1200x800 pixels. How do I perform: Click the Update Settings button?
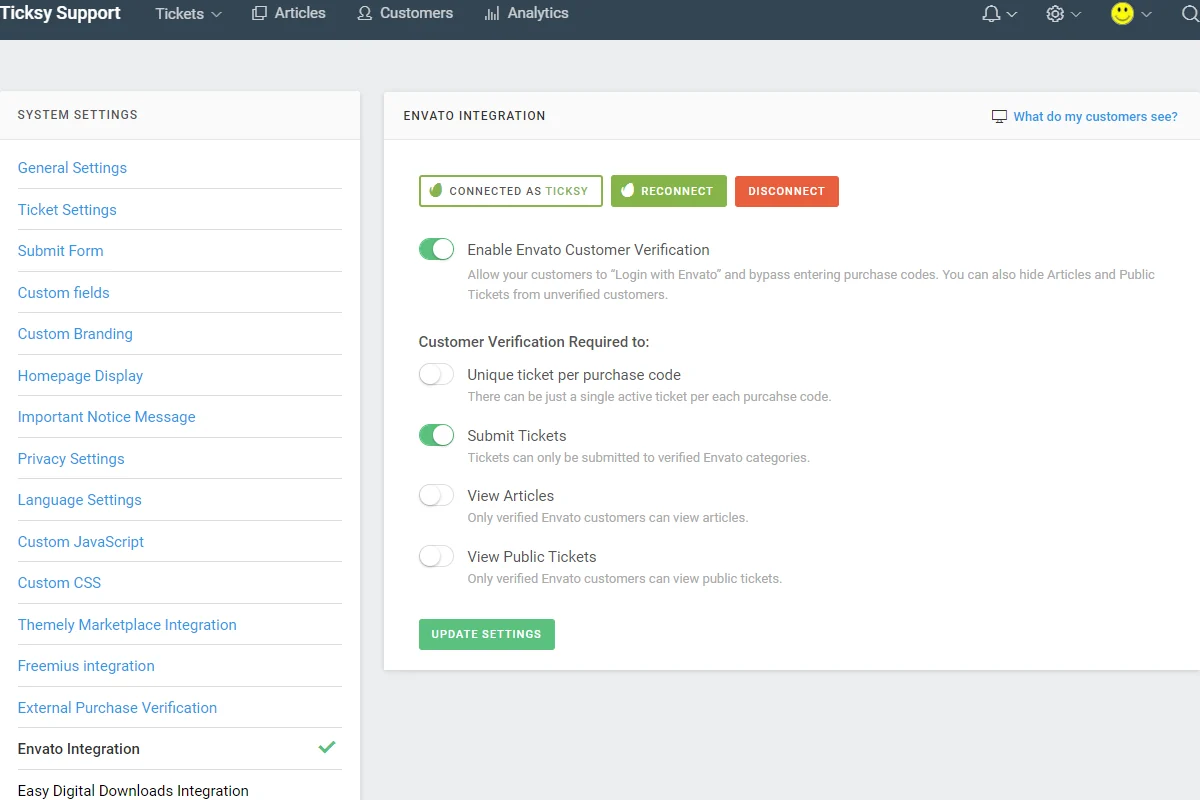[x=487, y=634]
